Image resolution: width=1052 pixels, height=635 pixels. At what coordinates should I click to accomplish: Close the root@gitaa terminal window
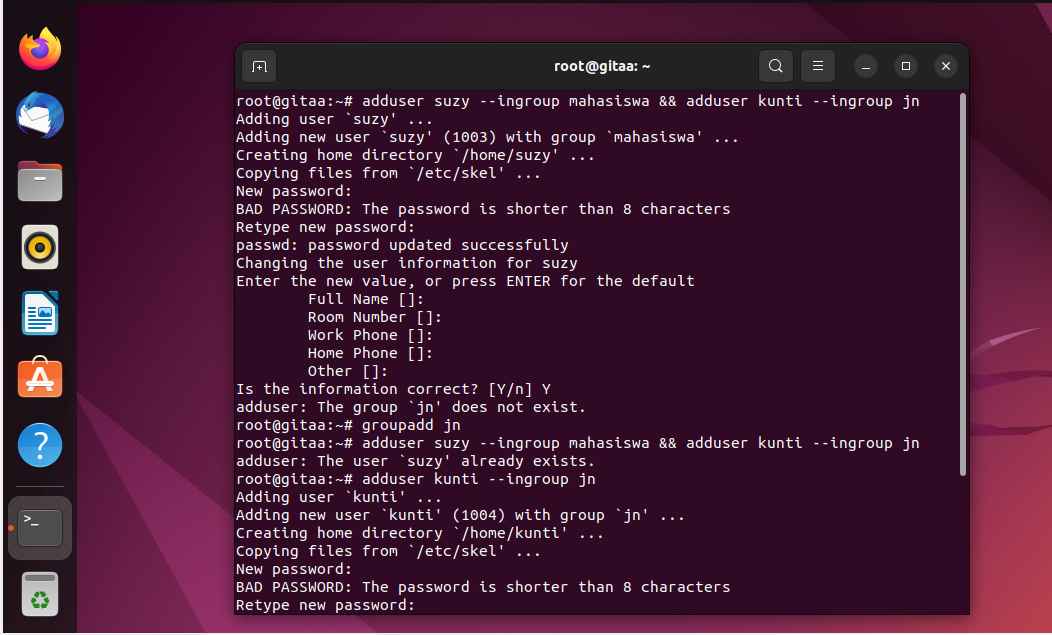[946, 66]
